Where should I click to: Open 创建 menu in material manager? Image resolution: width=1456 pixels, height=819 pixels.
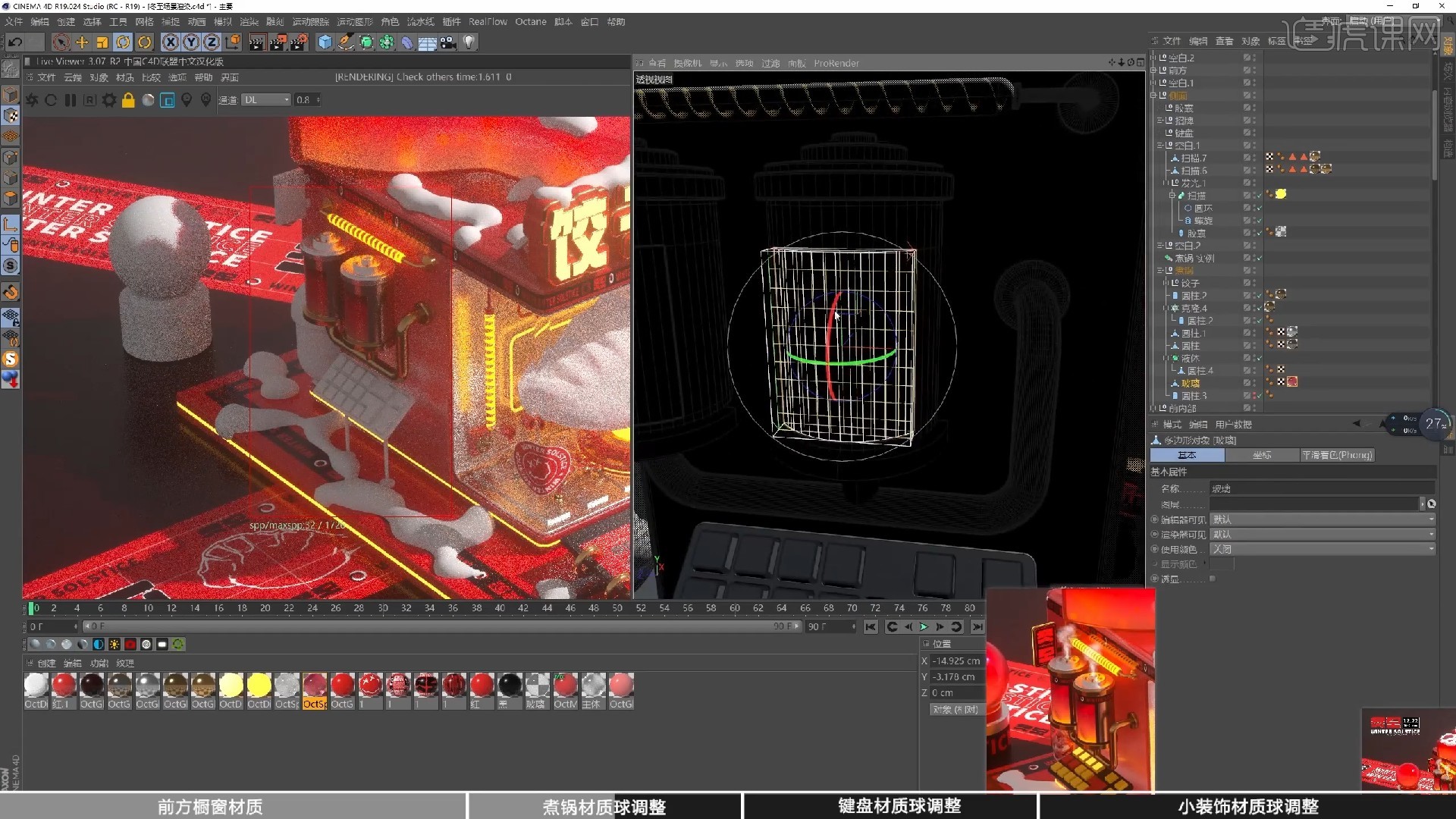coord(47,664)
